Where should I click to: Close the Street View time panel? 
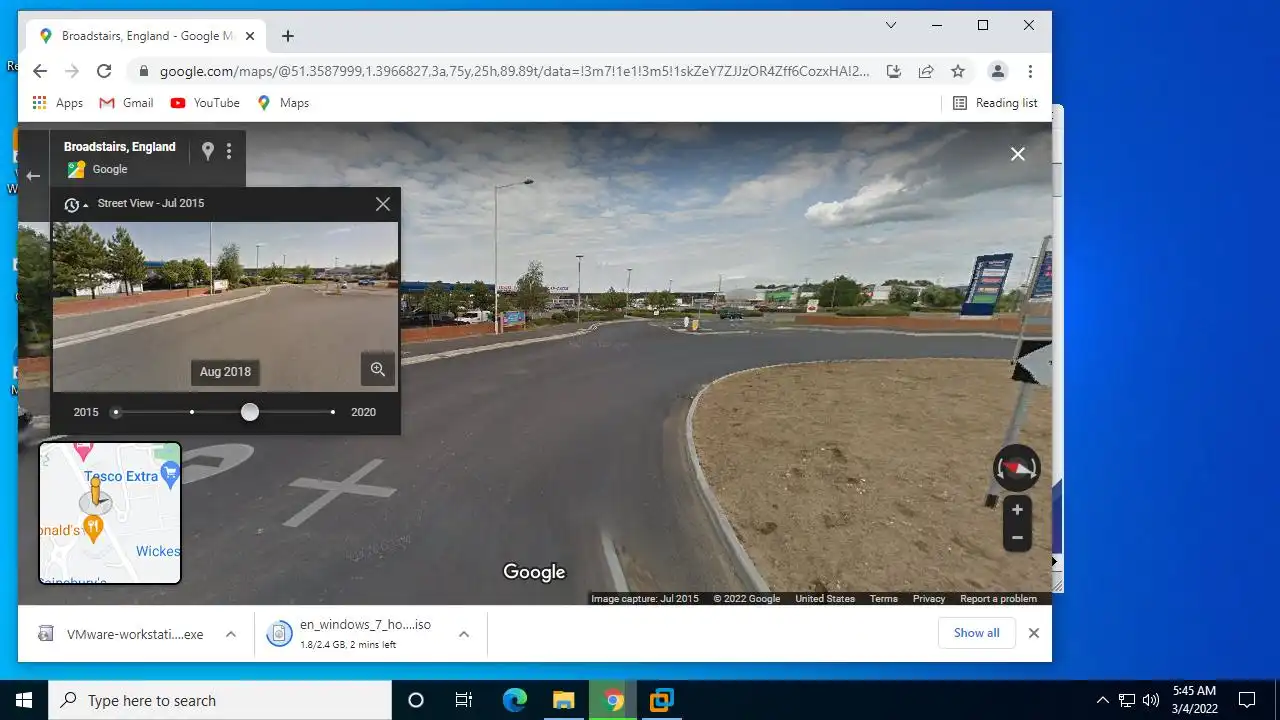point(383,204)
